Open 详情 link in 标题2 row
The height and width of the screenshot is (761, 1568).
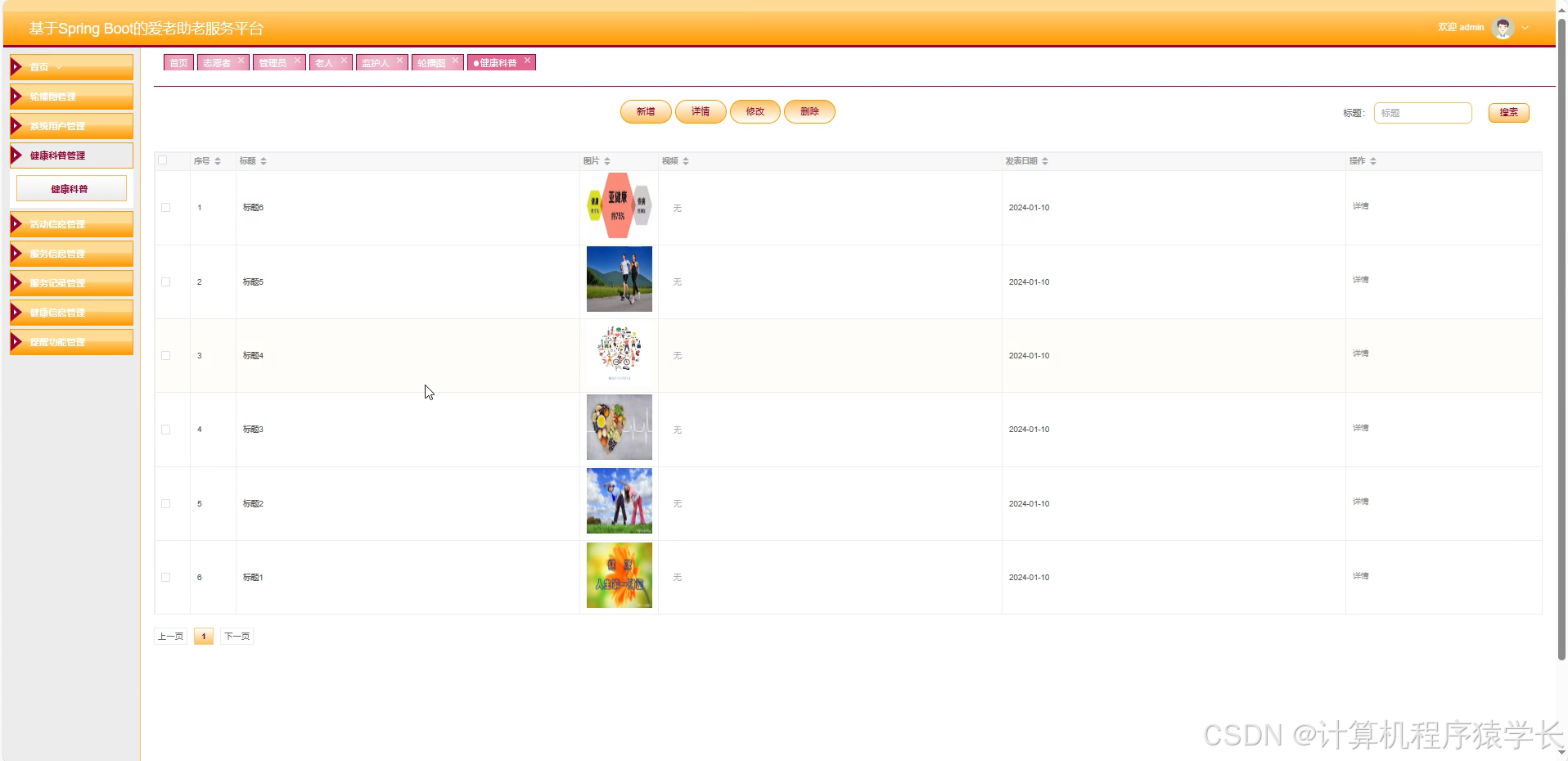(x=1360, y=502)
